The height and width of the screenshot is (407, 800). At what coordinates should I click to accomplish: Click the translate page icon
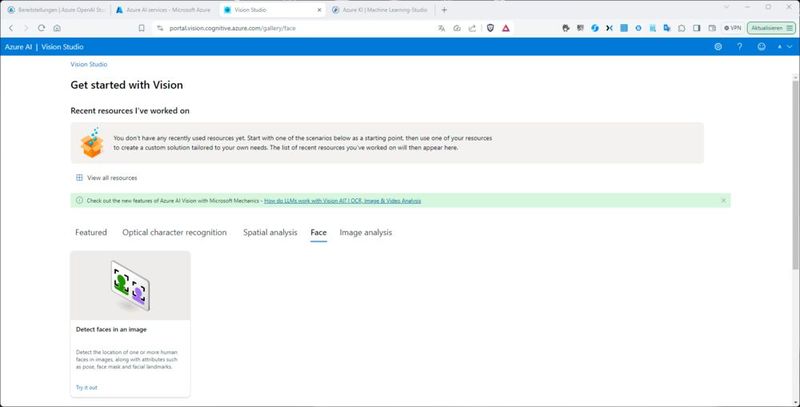[x=441, y=28]
